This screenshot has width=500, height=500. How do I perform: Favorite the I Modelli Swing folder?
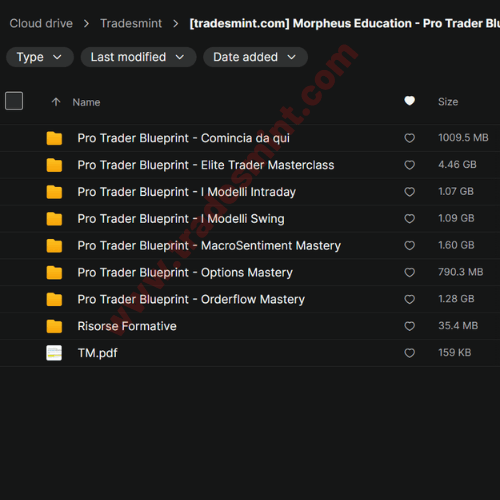pos(410,219)
